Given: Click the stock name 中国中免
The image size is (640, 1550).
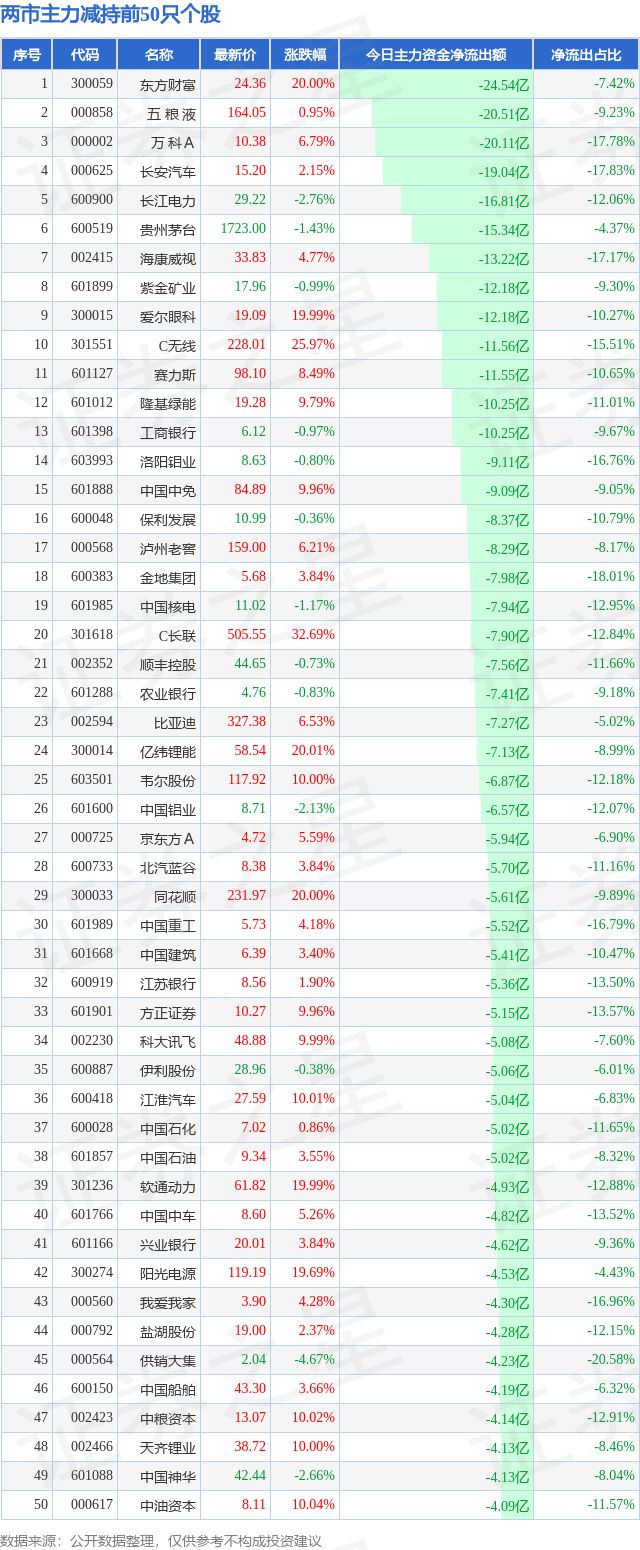Looking at the screenshot, I should click(x=168, y=490).
